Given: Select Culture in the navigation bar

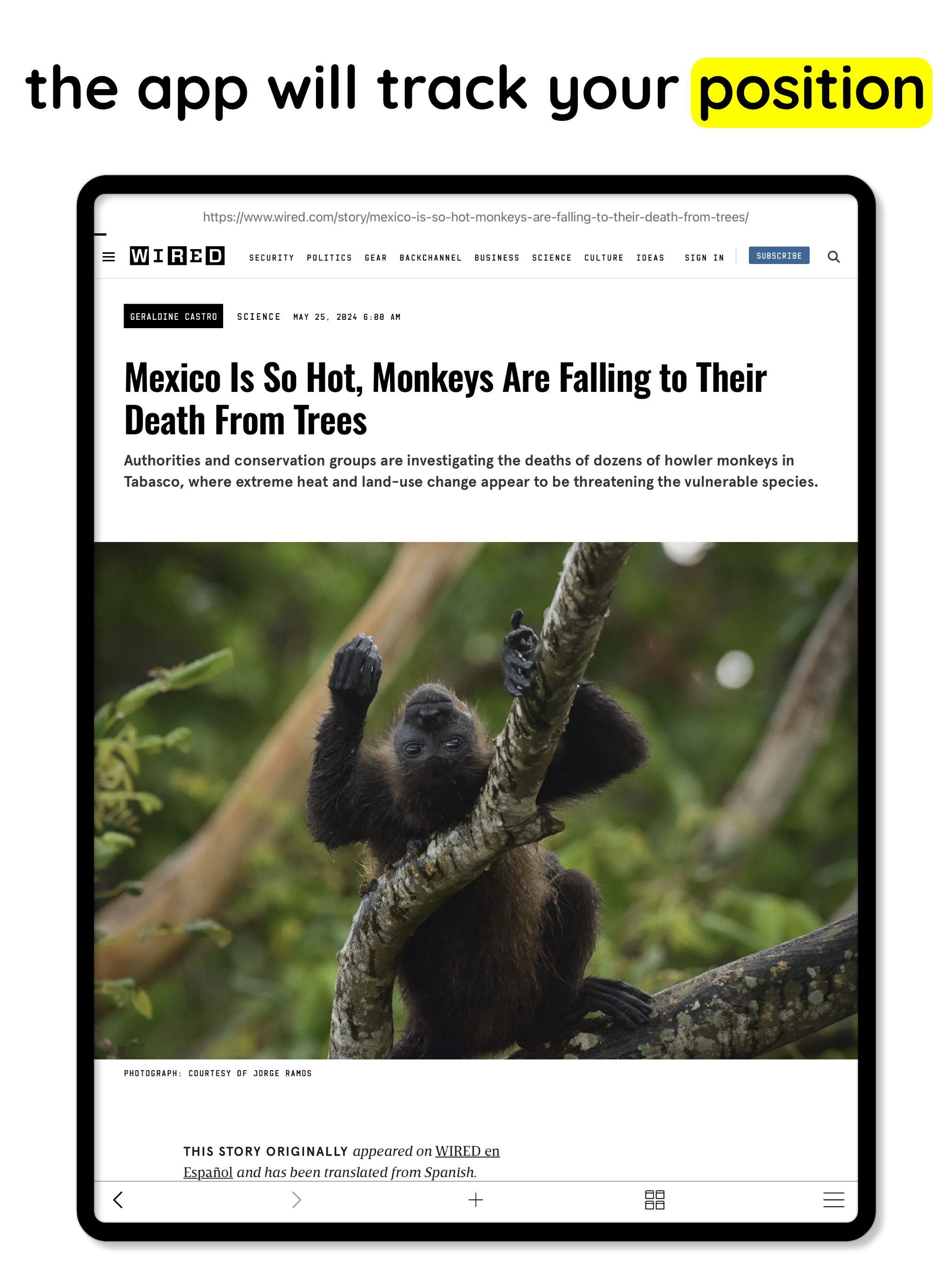Looking at the screenshot, I should (x=603, y=258).
